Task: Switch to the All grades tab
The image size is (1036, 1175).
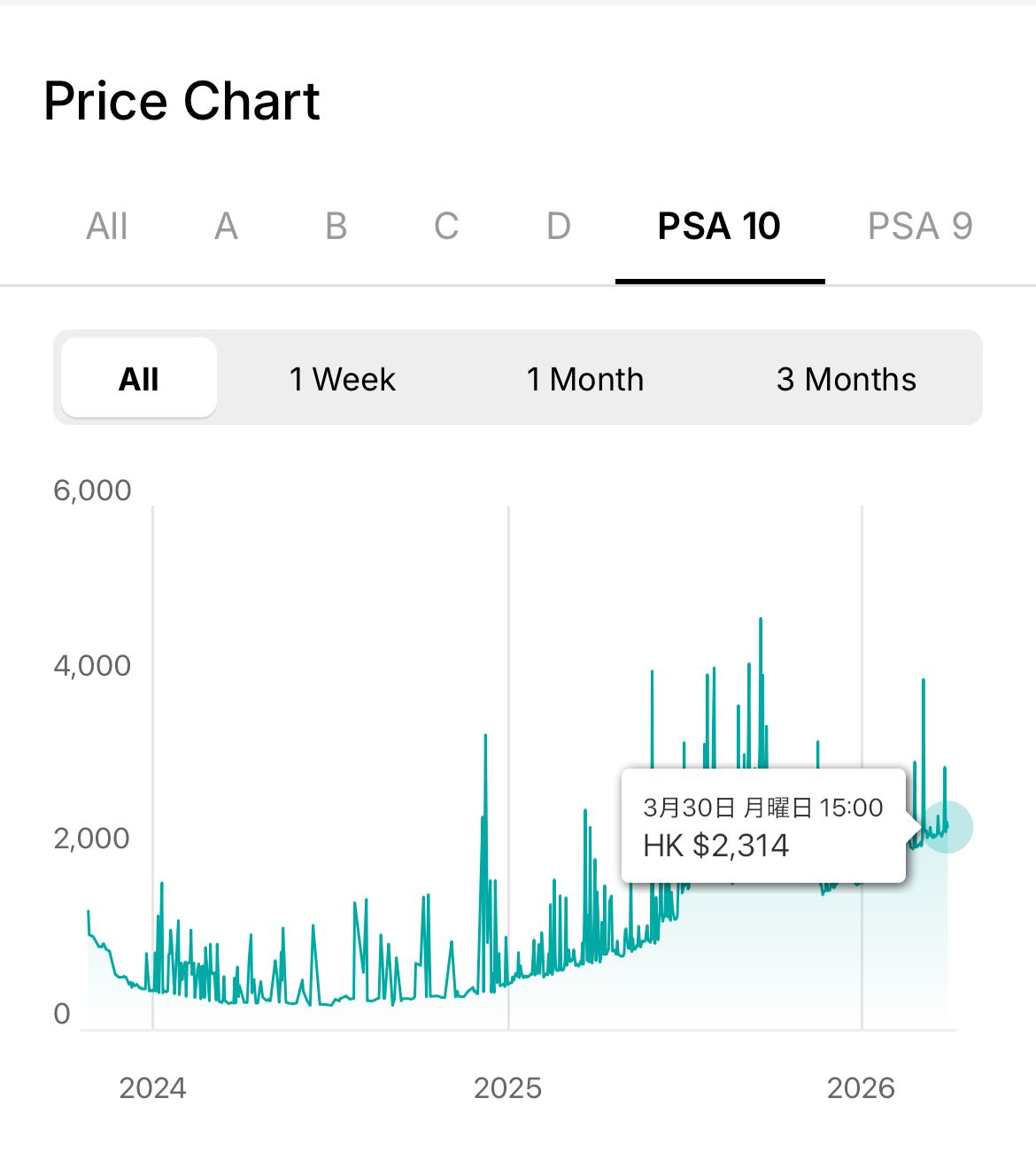Action: click(x=107, y=226)
